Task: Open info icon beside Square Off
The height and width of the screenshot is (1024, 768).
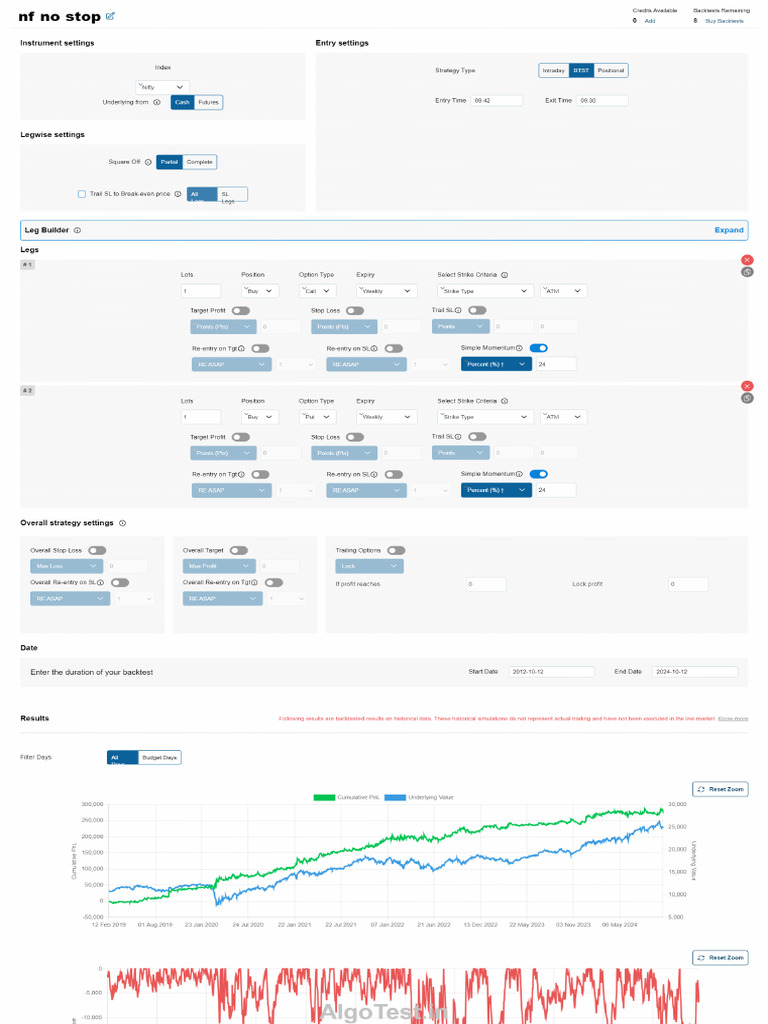Action: pyautogui.click(x=148, y=162)
